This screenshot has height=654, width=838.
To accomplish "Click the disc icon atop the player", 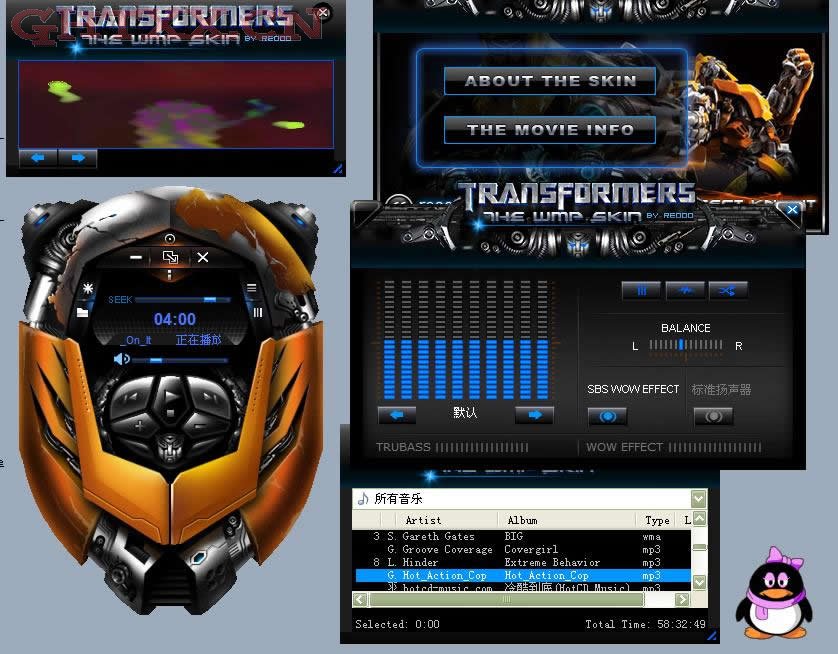I will pos(170,238).
